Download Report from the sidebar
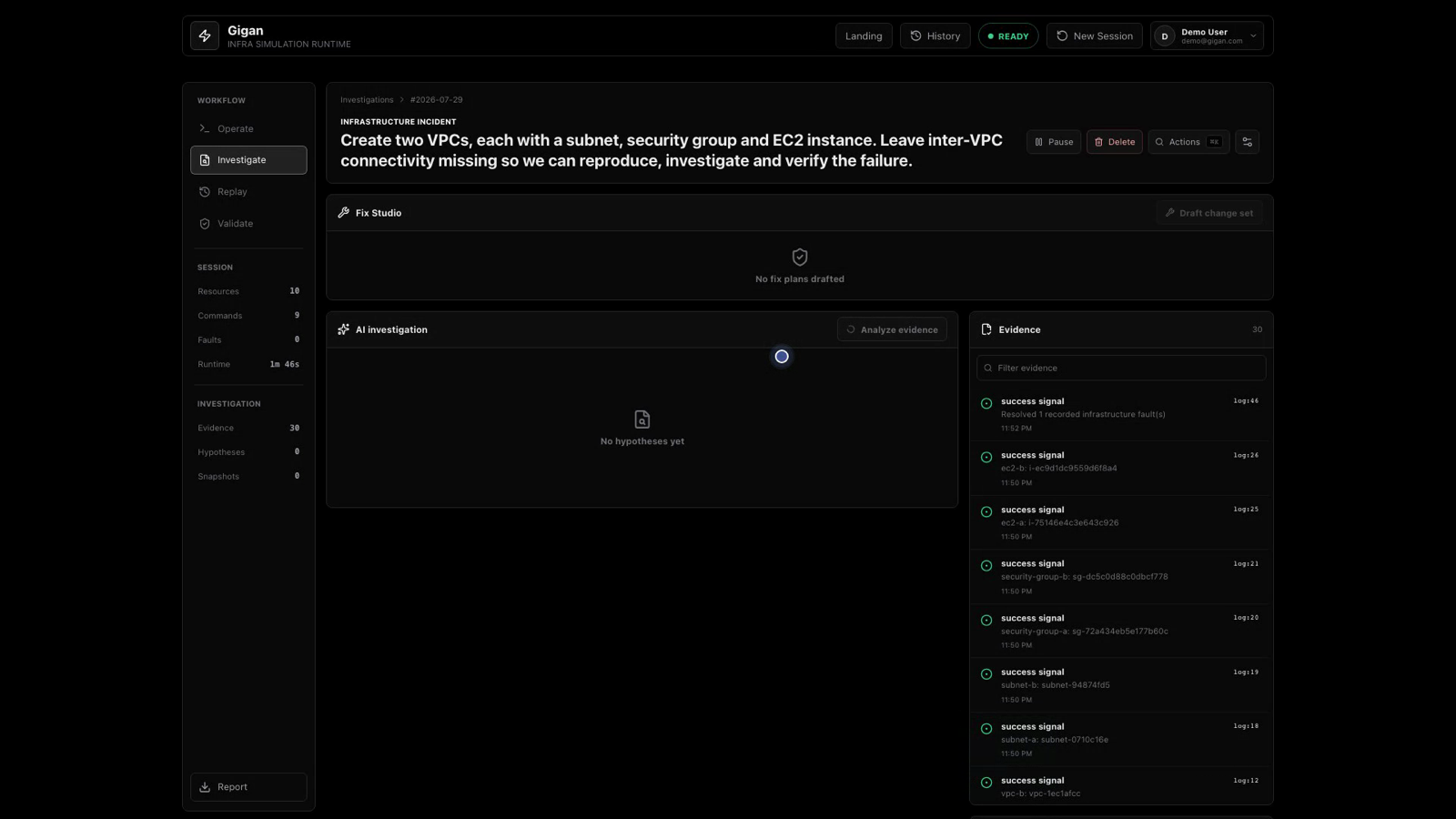 pos(248,787)
